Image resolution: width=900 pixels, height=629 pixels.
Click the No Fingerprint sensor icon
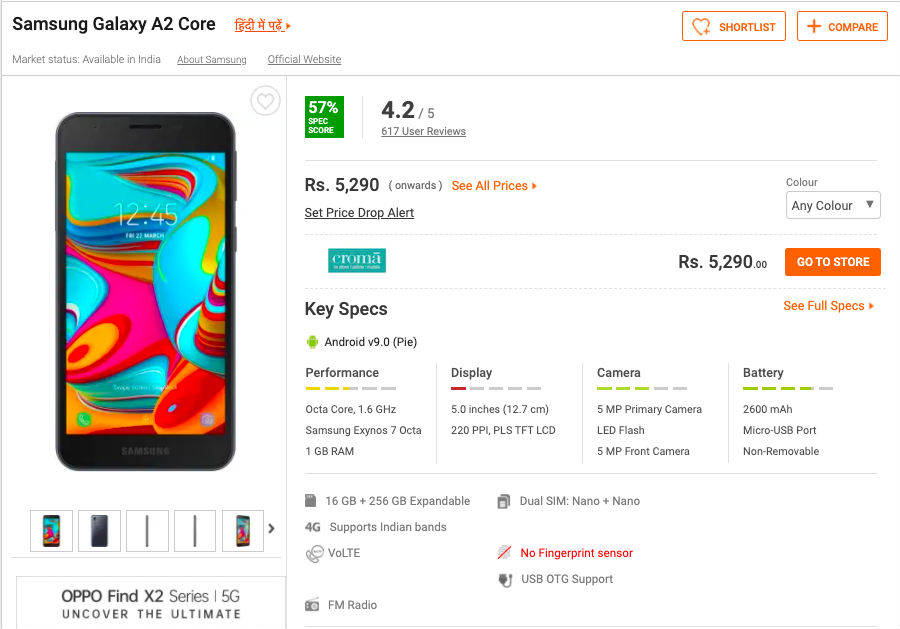pos(504,553)
